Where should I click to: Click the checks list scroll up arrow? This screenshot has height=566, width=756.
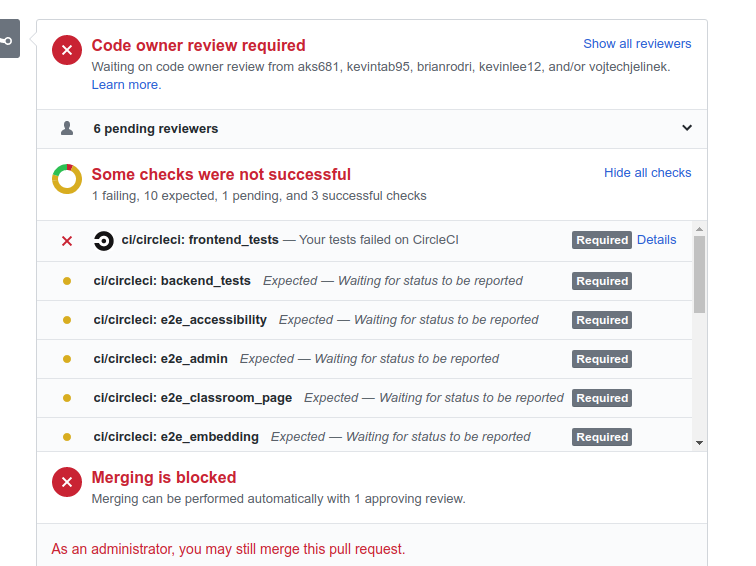(x=699, y=229)
